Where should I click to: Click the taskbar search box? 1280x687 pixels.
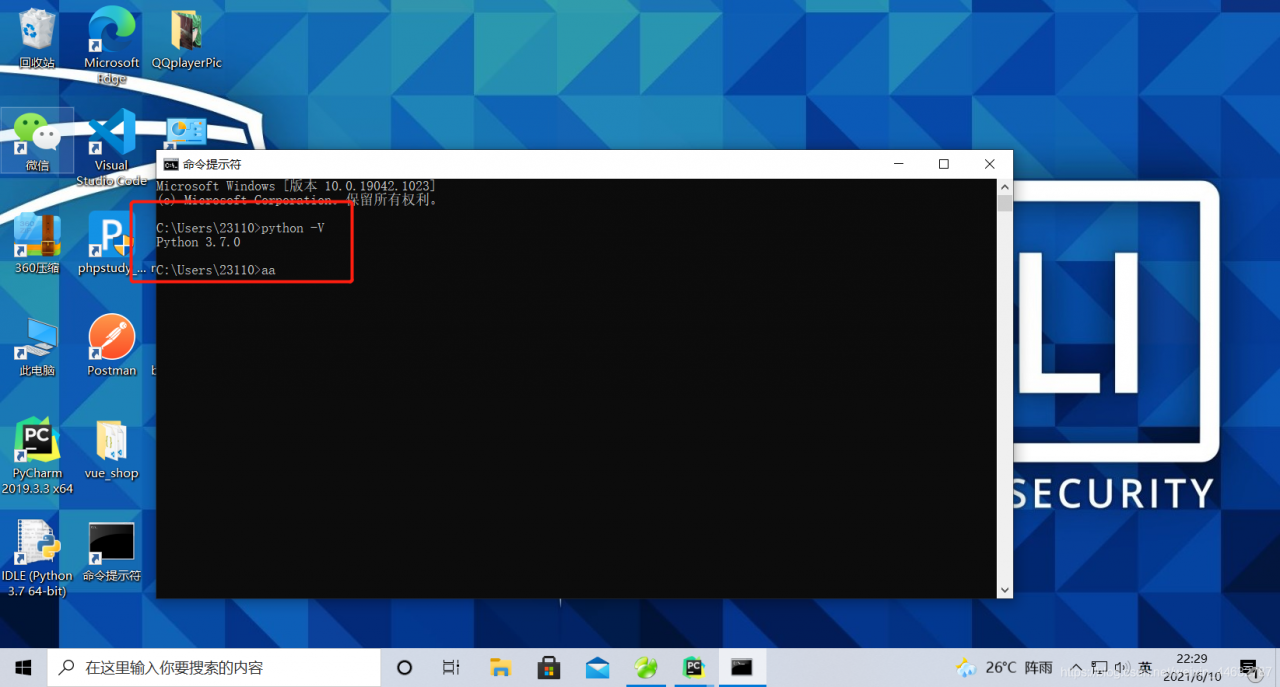tap(214, 667)
